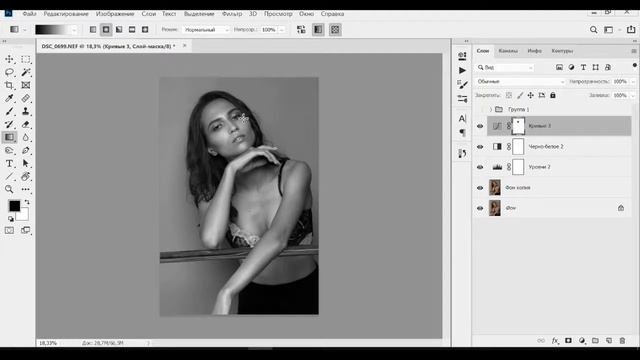Select the Crop tool
The height and width of the screenshot is (360, 640).
(x=9, y=85)
